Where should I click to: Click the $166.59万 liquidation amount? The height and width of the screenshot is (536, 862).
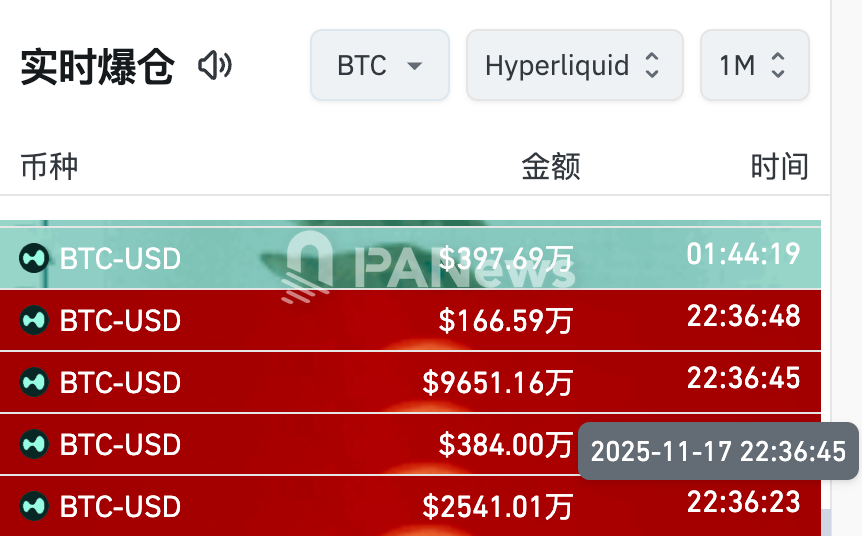[x=505, y=320]
